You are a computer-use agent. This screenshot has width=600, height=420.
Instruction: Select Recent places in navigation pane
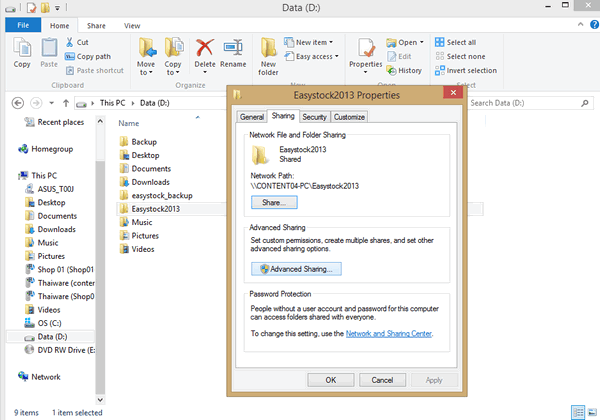[x=54, y=122]
